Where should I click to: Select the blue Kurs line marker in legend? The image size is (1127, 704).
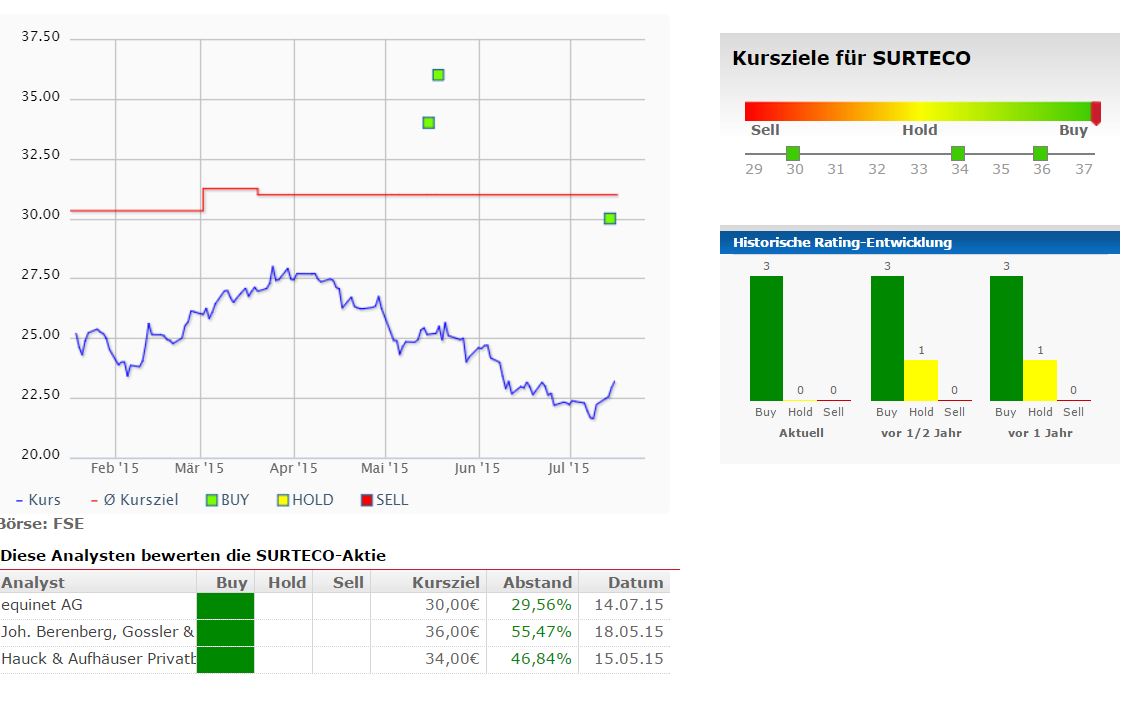pyautogui.click(x=18, y=500)
